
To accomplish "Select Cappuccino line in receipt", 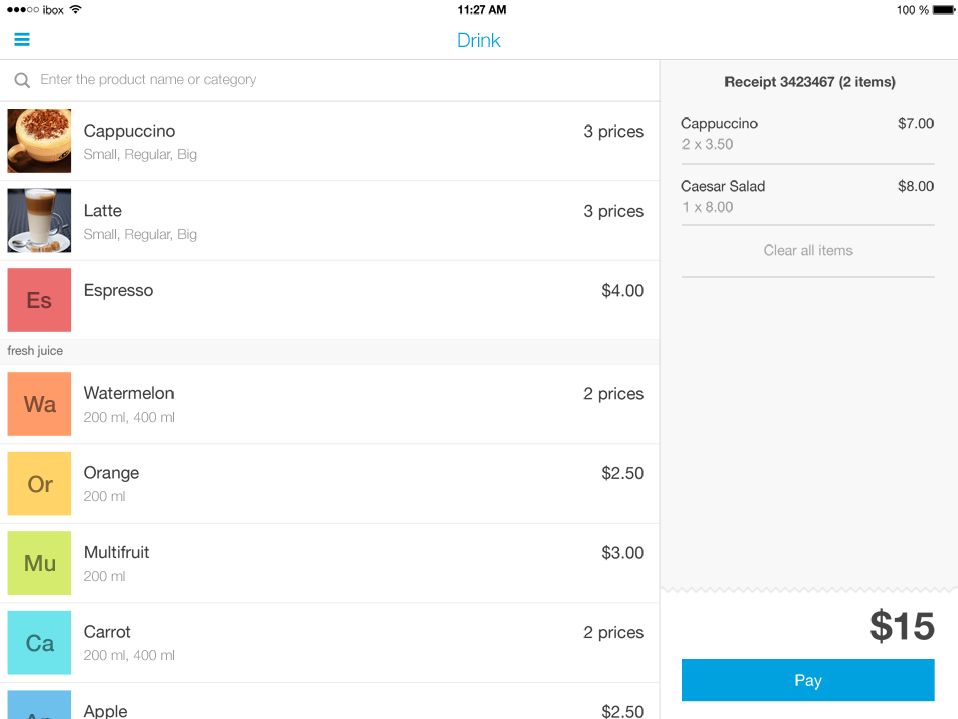I will 808,133.
